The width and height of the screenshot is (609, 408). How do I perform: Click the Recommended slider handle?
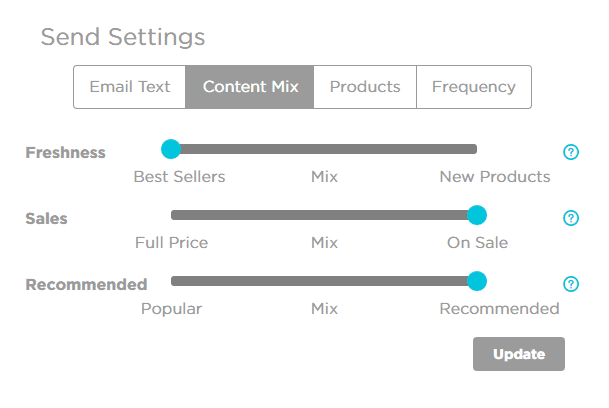(477, 281)
